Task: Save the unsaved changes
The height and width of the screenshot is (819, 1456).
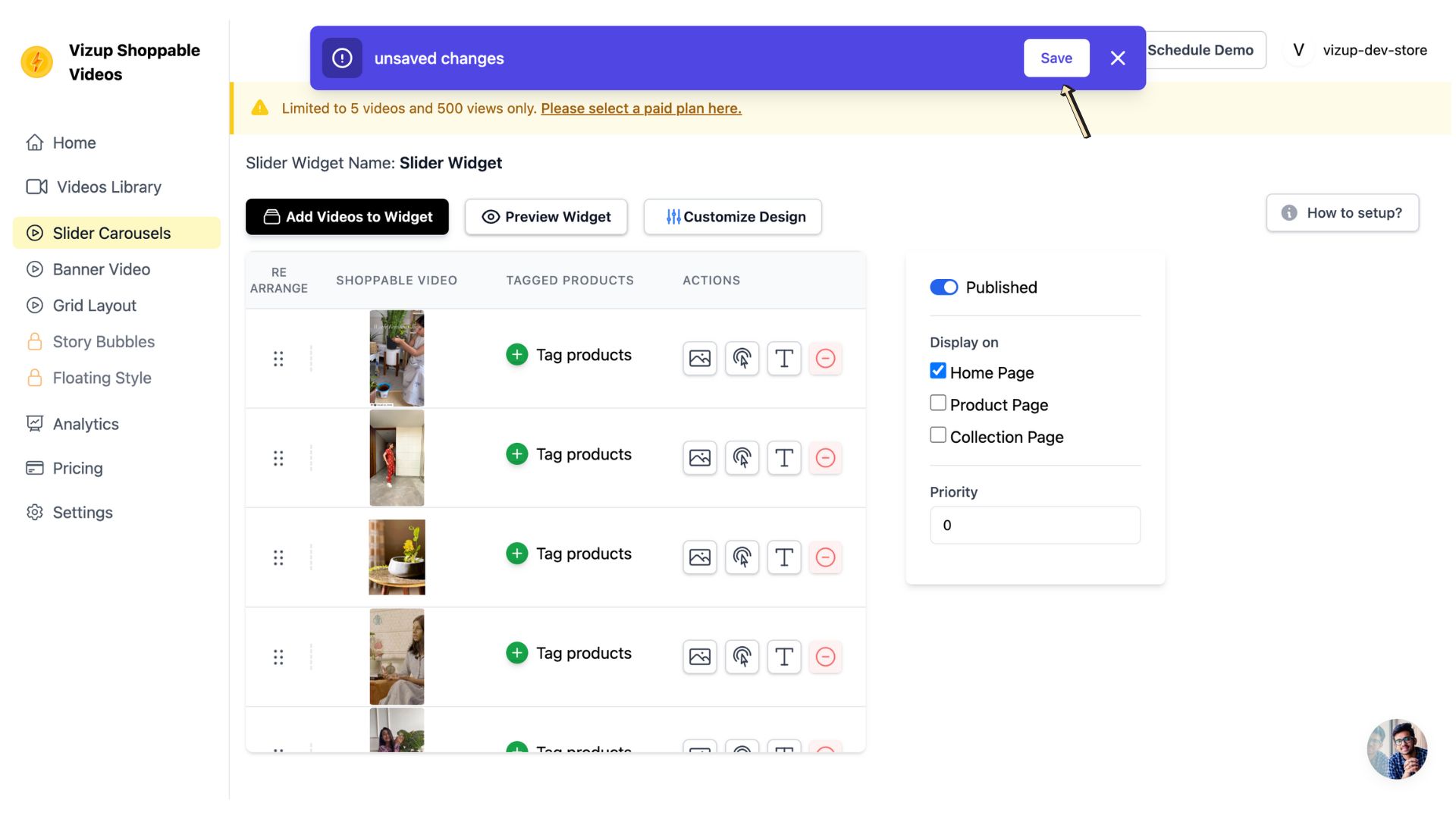Action: 1056,58
